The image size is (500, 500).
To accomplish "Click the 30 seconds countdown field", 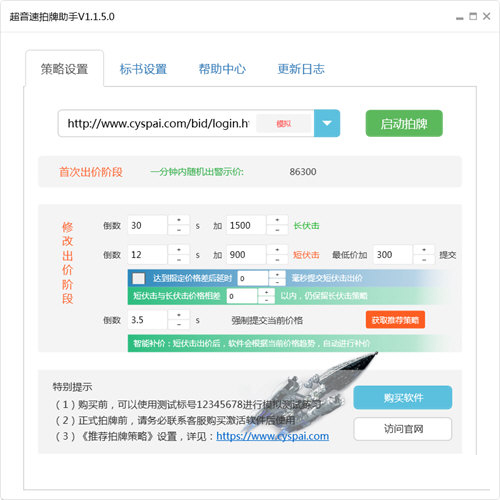I will 147,225.
